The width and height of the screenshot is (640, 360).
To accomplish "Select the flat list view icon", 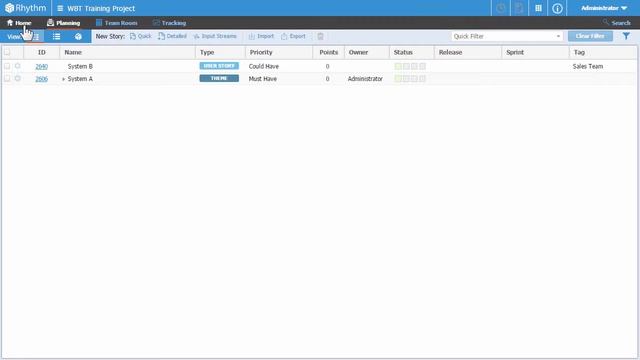I will coord(56,36).
